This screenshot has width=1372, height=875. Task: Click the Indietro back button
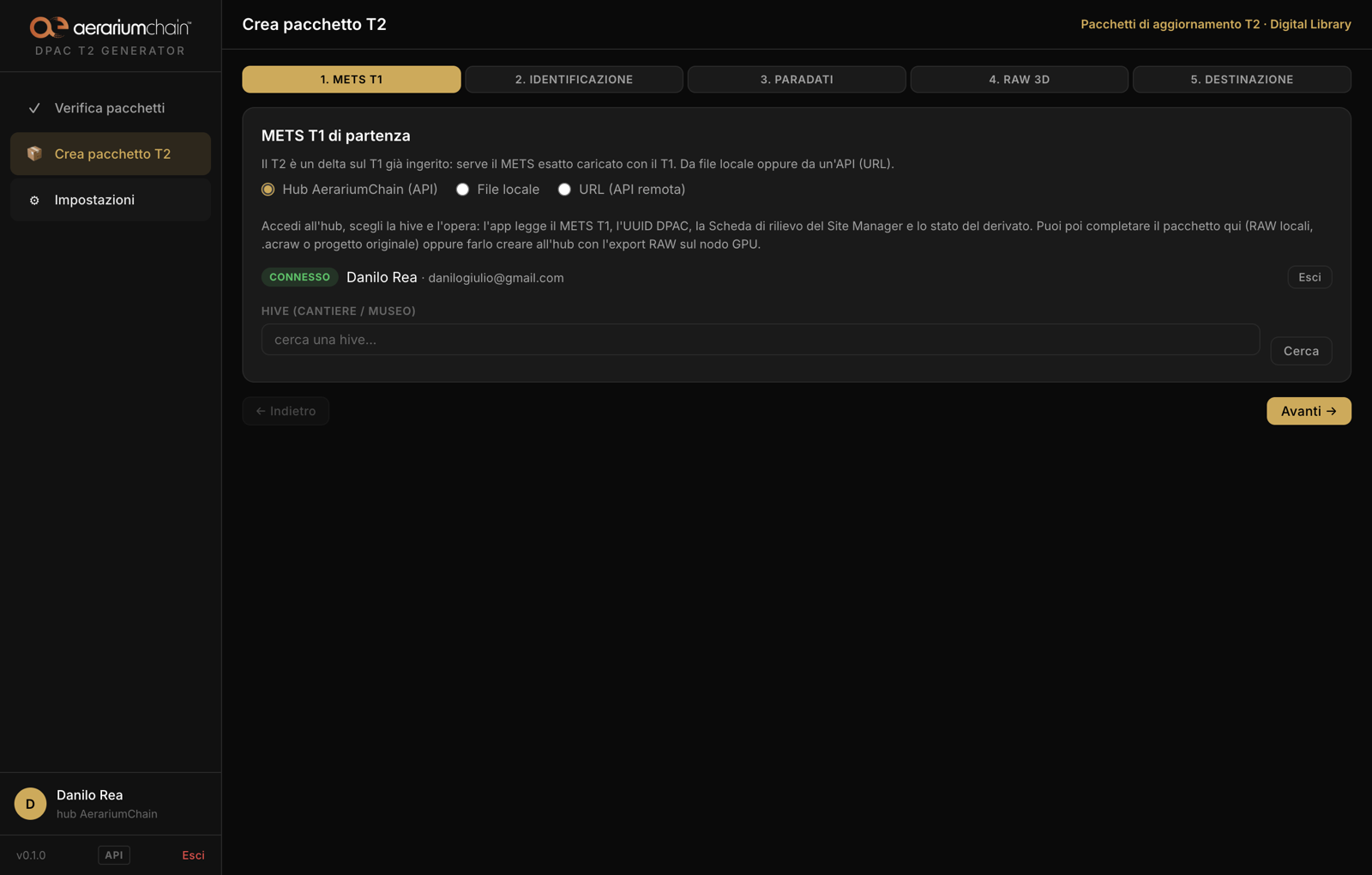coord(286,411)
